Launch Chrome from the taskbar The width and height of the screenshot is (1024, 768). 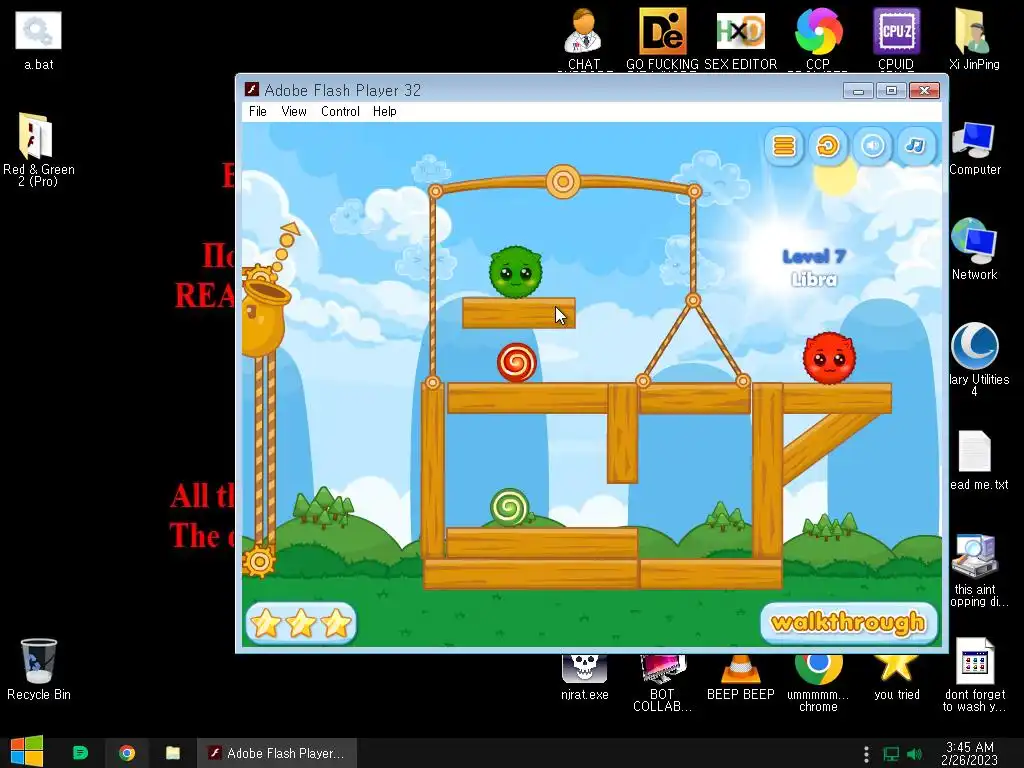click(127, 753)
